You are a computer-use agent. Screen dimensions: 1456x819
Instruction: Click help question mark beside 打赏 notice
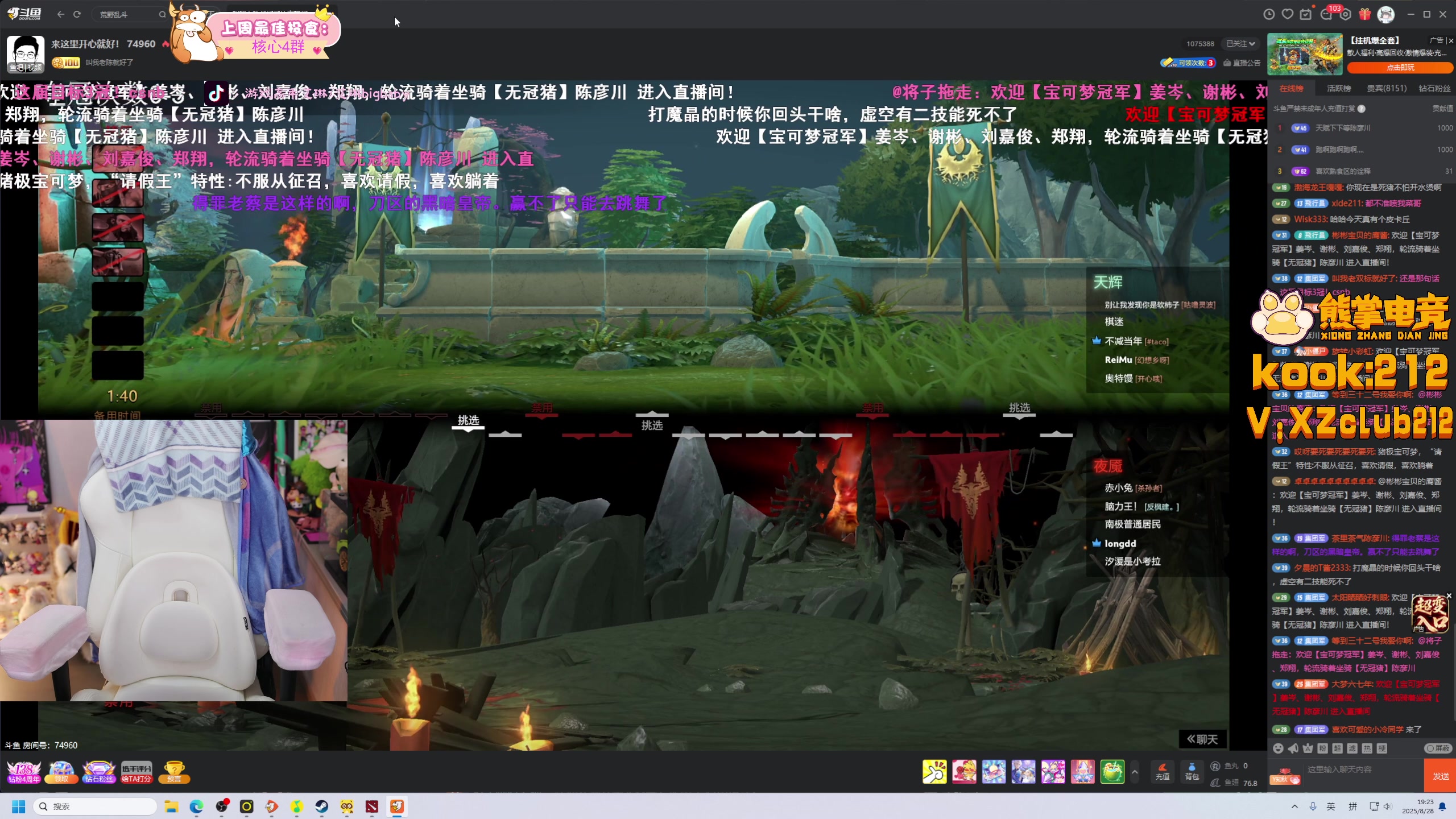(x=1362, y=109)
